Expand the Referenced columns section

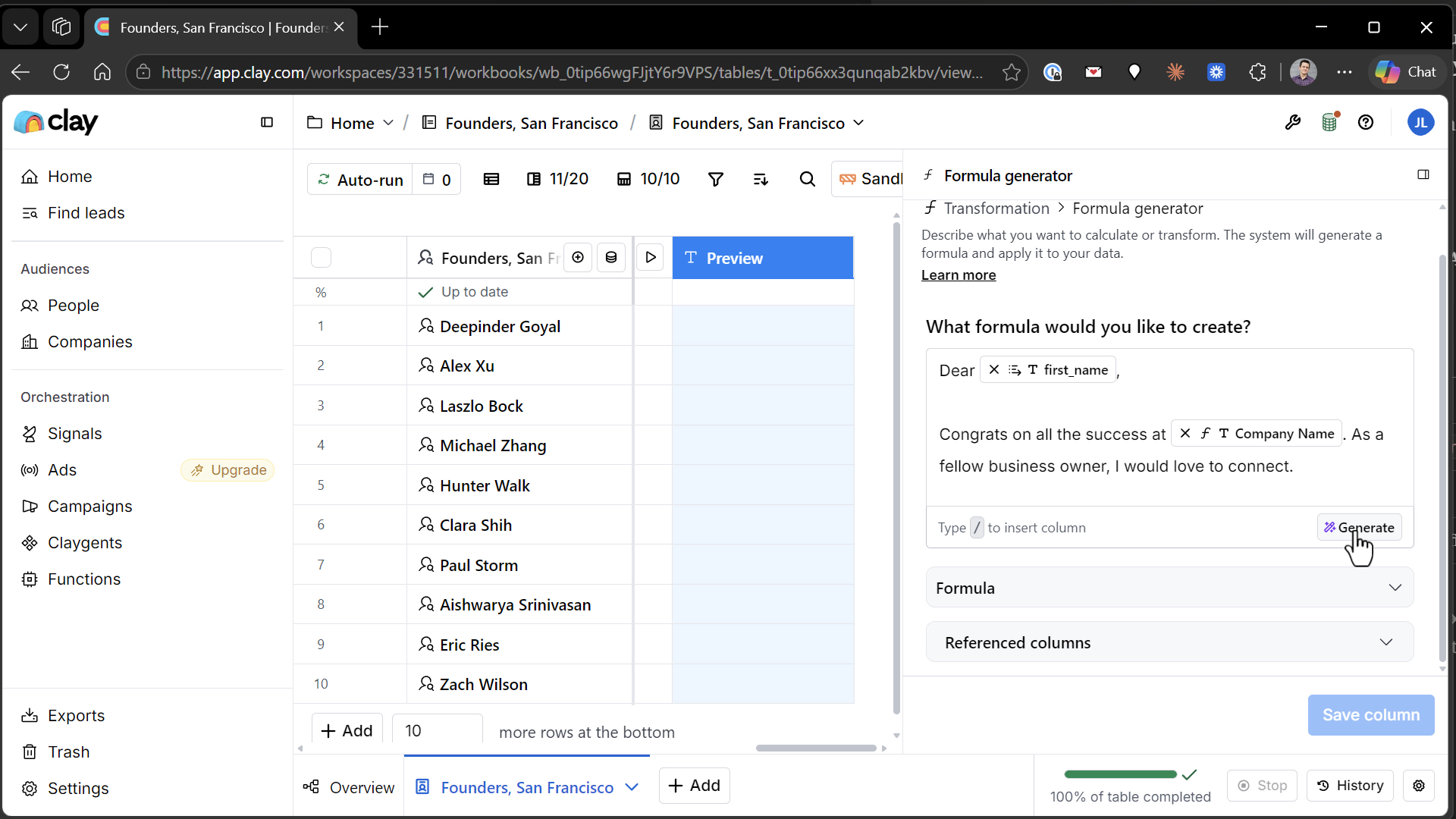pos(1169,642)
